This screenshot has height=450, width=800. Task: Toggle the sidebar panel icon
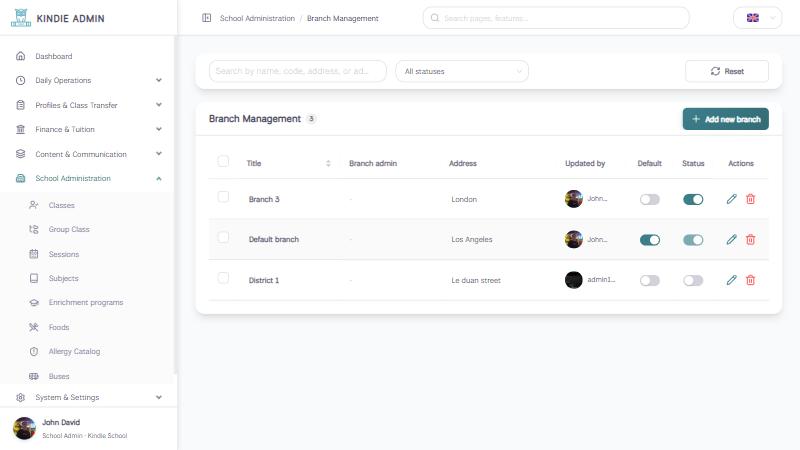tap(207, 18)
